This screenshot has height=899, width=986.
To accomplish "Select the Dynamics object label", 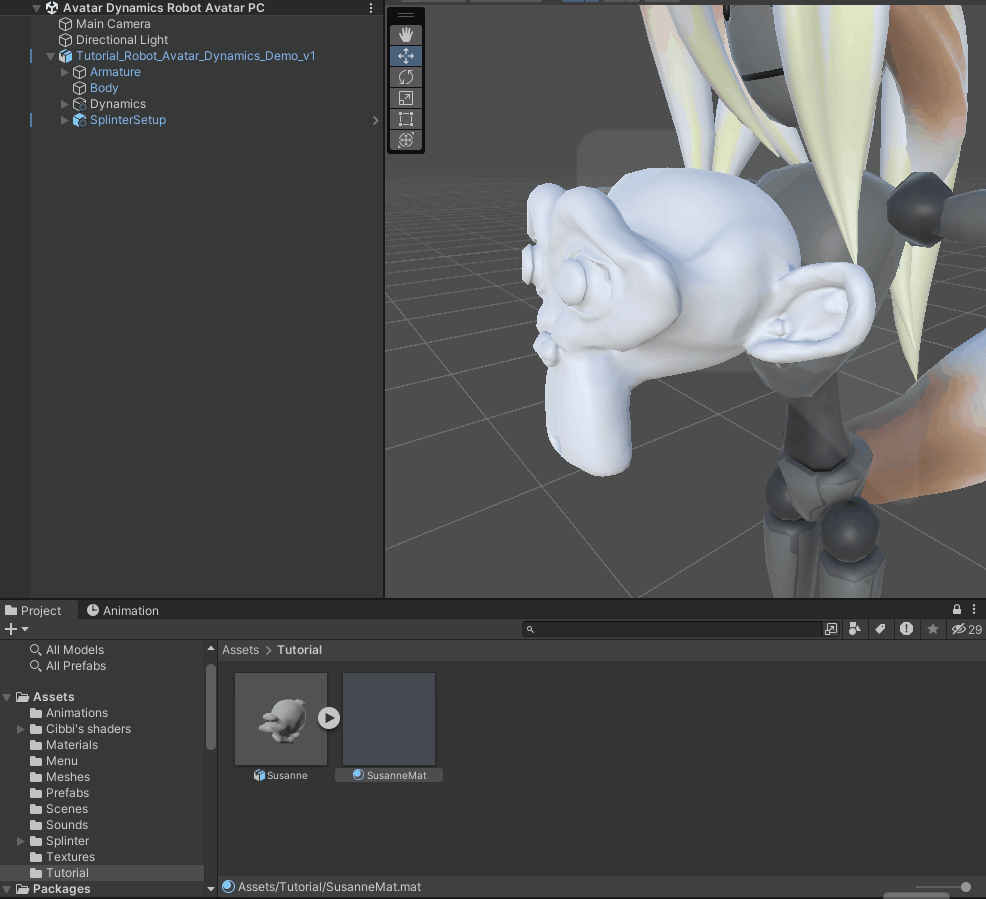I will (x=118, y=104).
